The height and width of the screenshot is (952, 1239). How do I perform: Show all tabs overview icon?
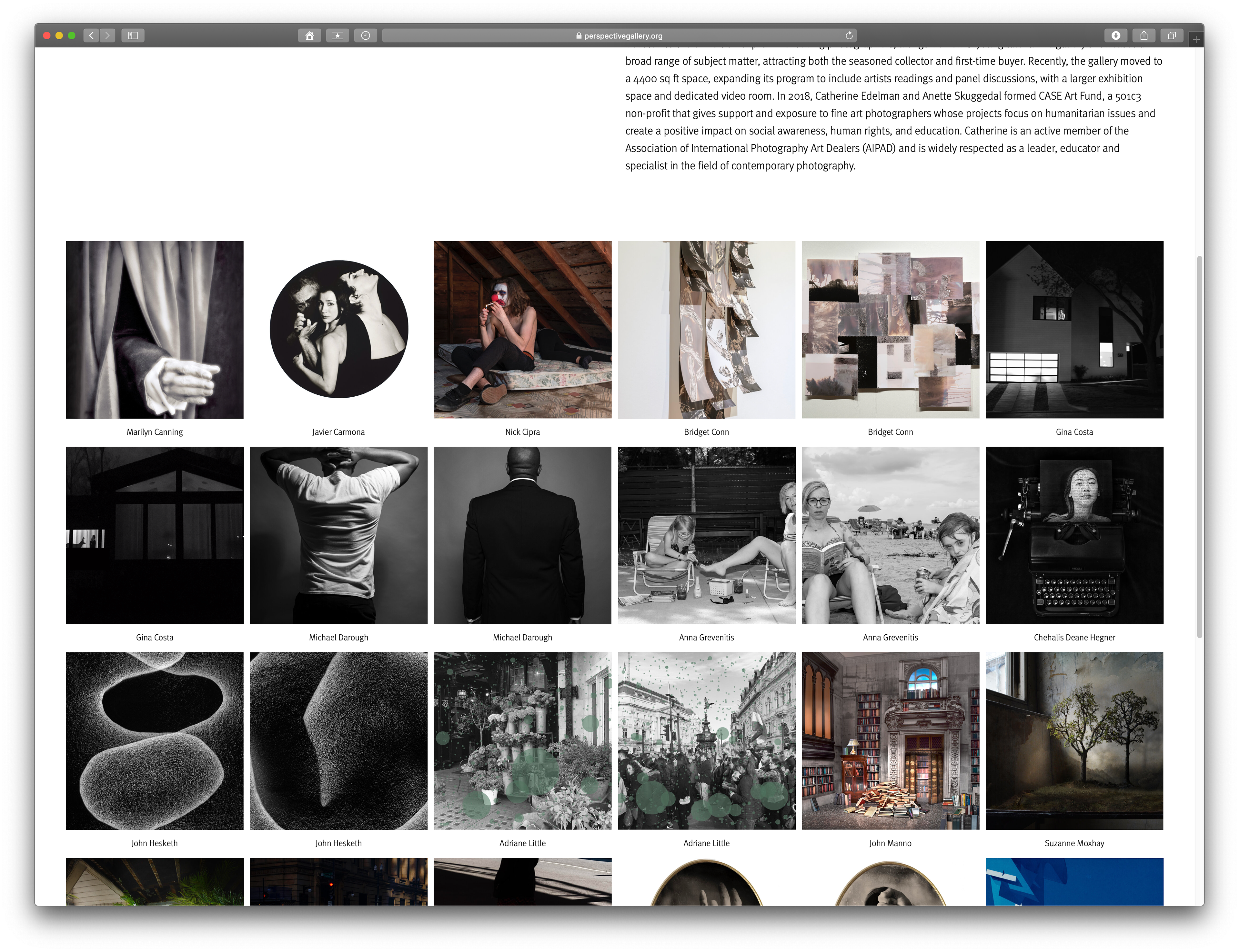[1172, 36]
